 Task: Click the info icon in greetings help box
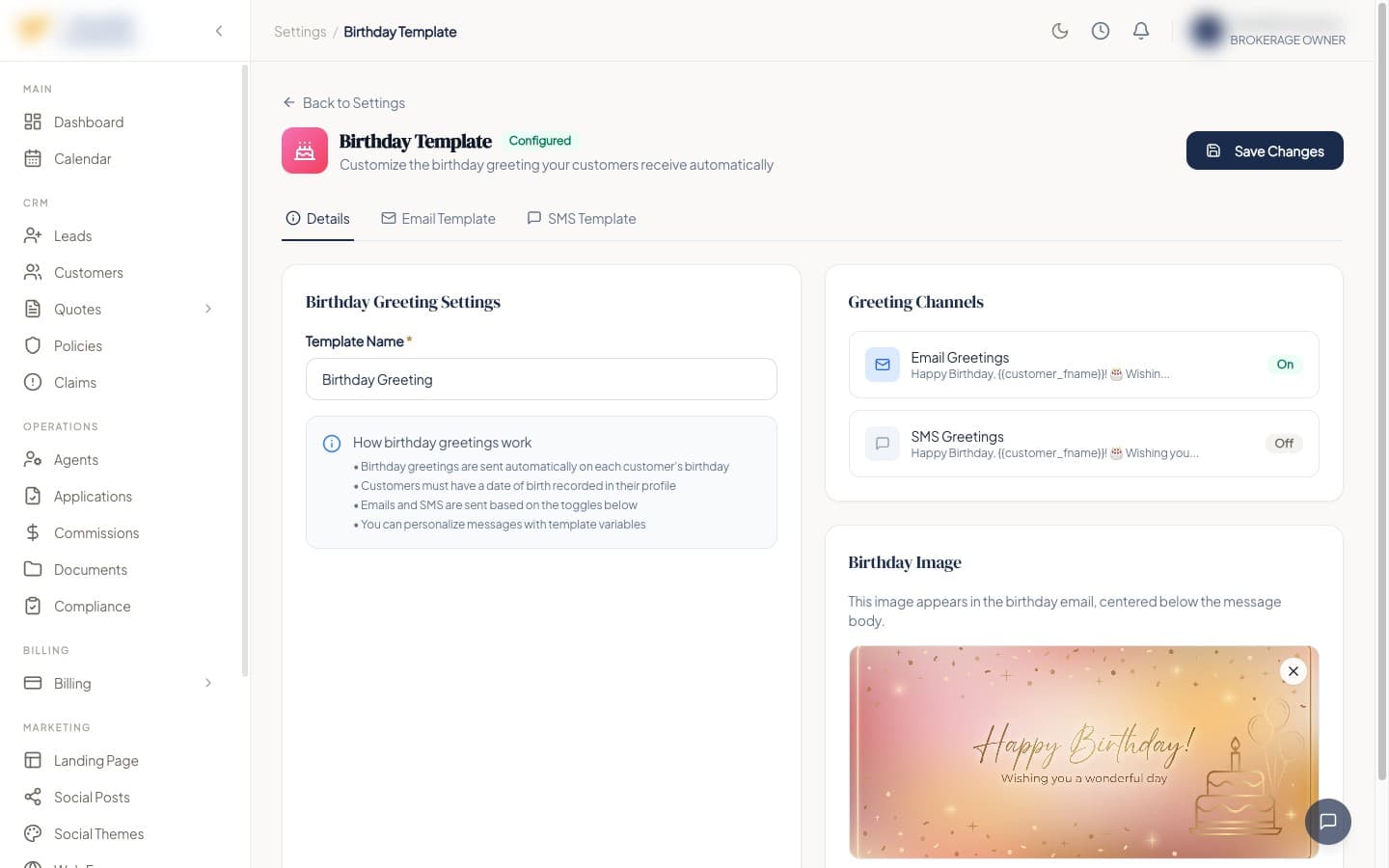pyautogui.click(x=332, y=444)
